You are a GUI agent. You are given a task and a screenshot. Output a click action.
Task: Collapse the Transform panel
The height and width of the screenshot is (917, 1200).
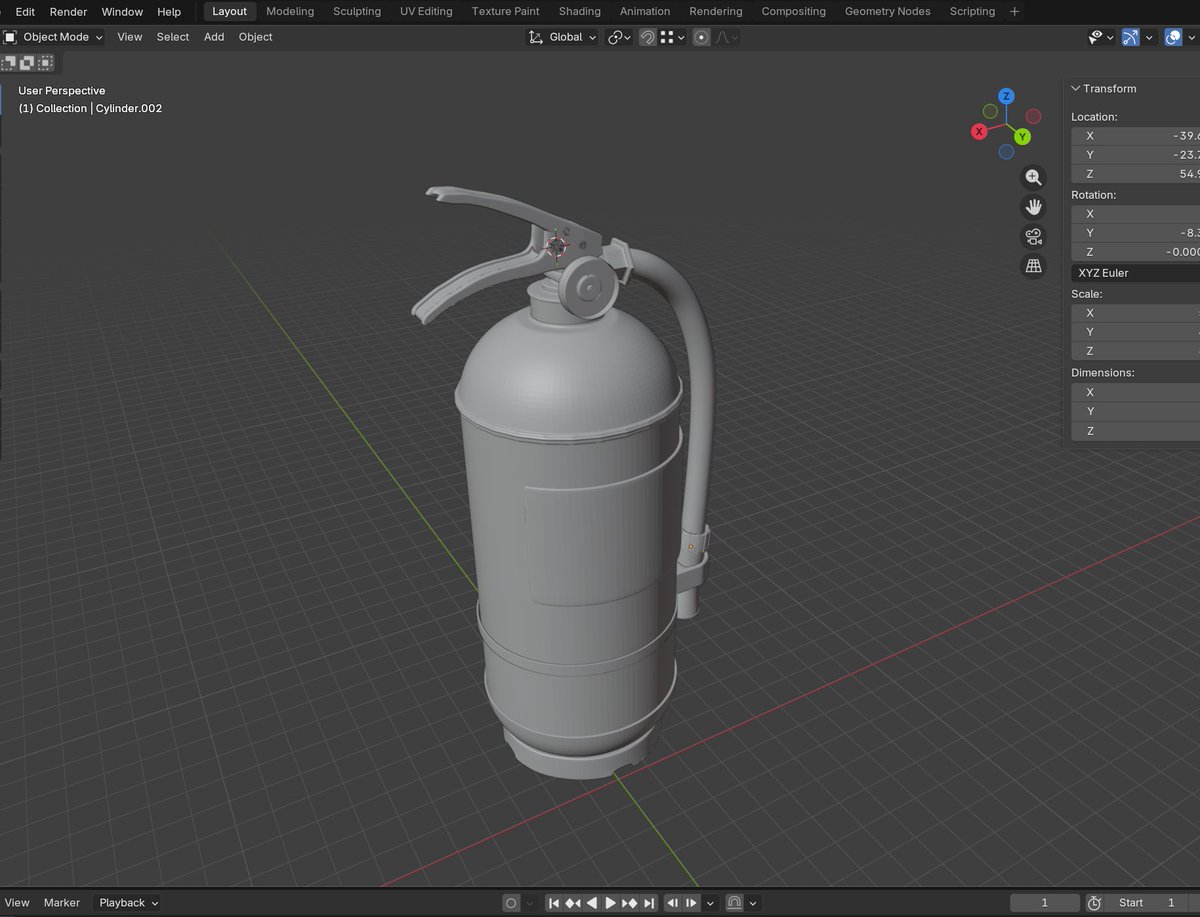tap(1104, 89)
